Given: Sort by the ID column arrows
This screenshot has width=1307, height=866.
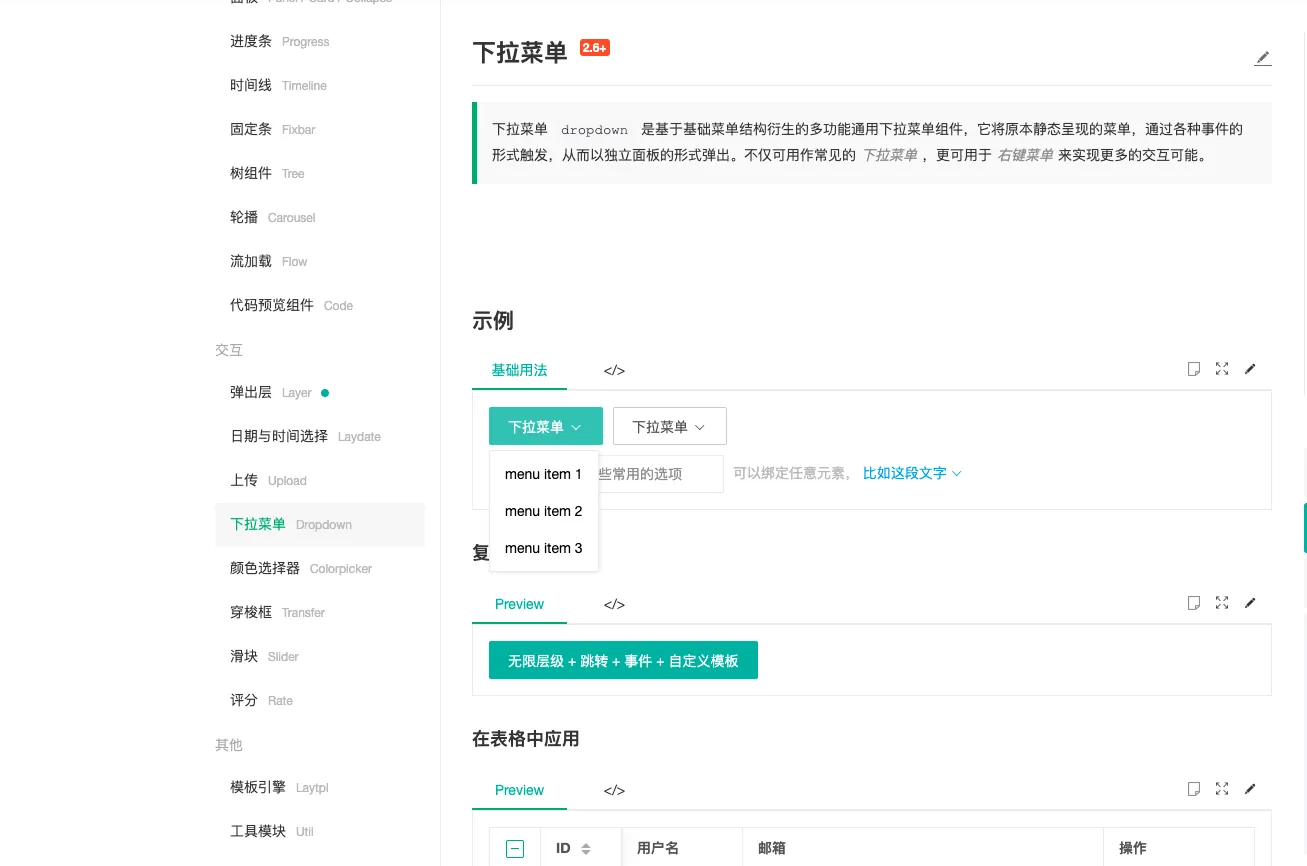Looking at the screenshot, I should [x=586, y=849].
